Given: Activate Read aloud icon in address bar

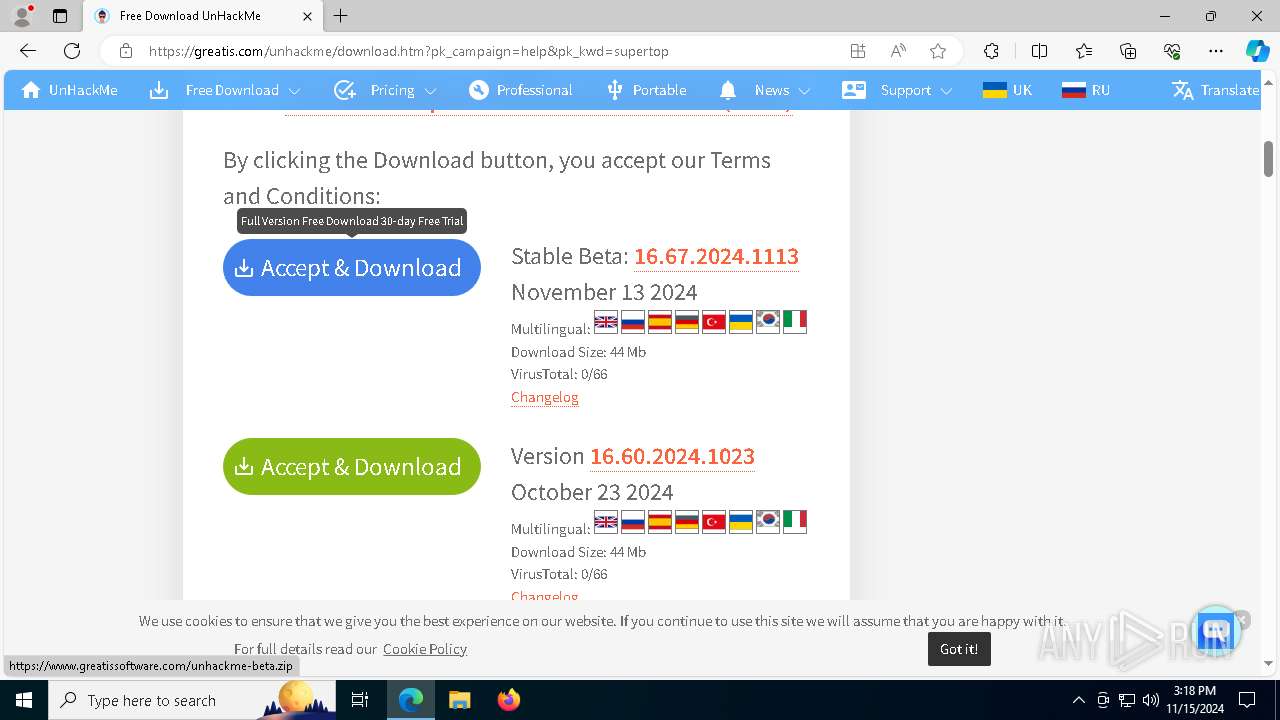Looking at the screenshot, I should (x=898, y=51).
